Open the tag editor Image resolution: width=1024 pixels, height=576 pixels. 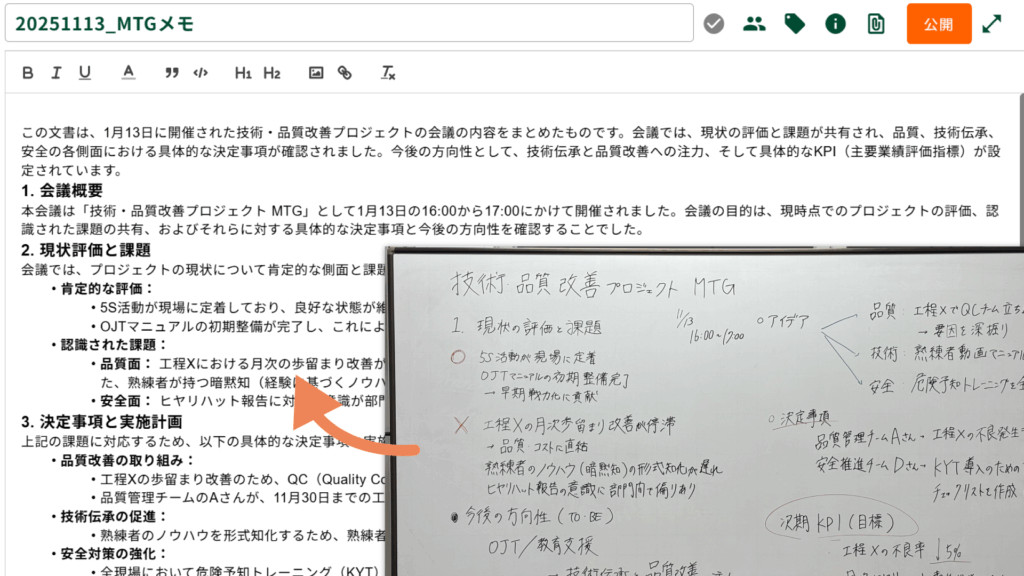(x=795, y=24)
